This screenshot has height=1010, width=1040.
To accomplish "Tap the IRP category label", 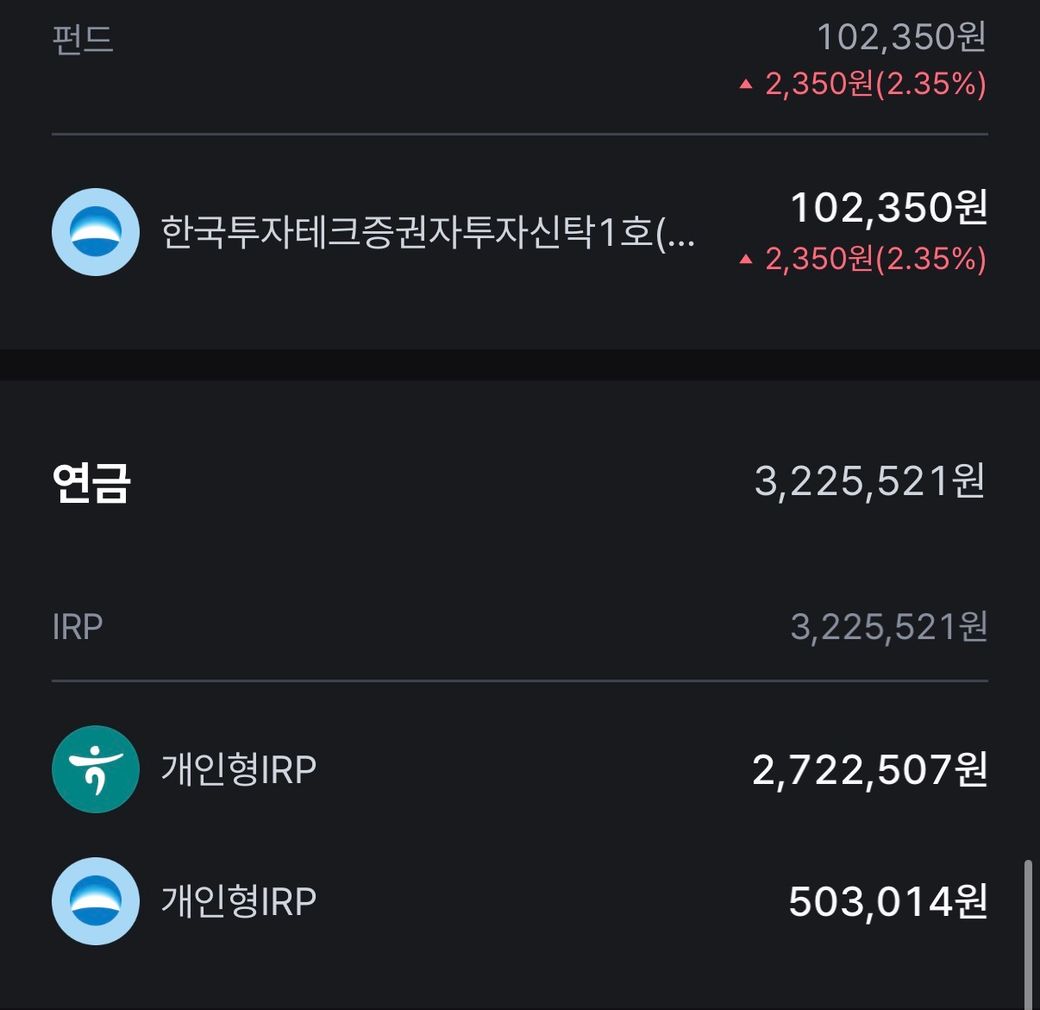I will coord(77,627).
